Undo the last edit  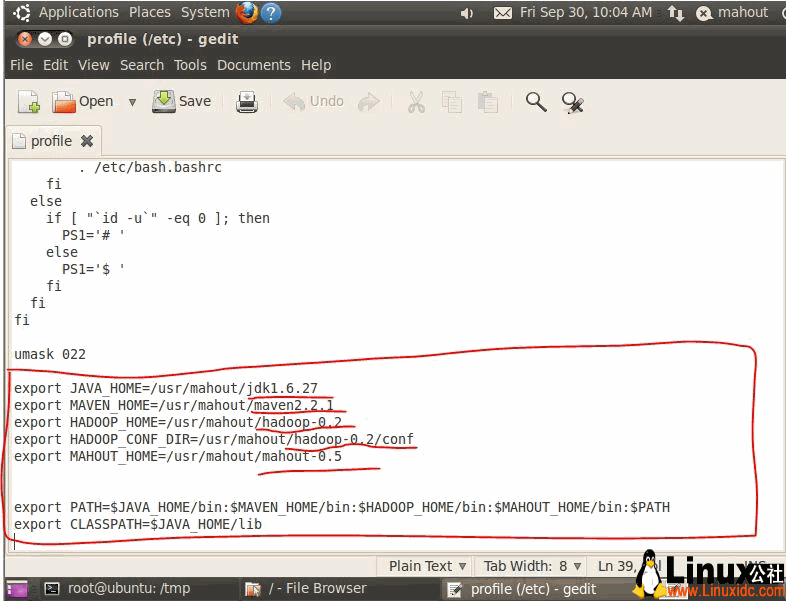coord(314,102)
